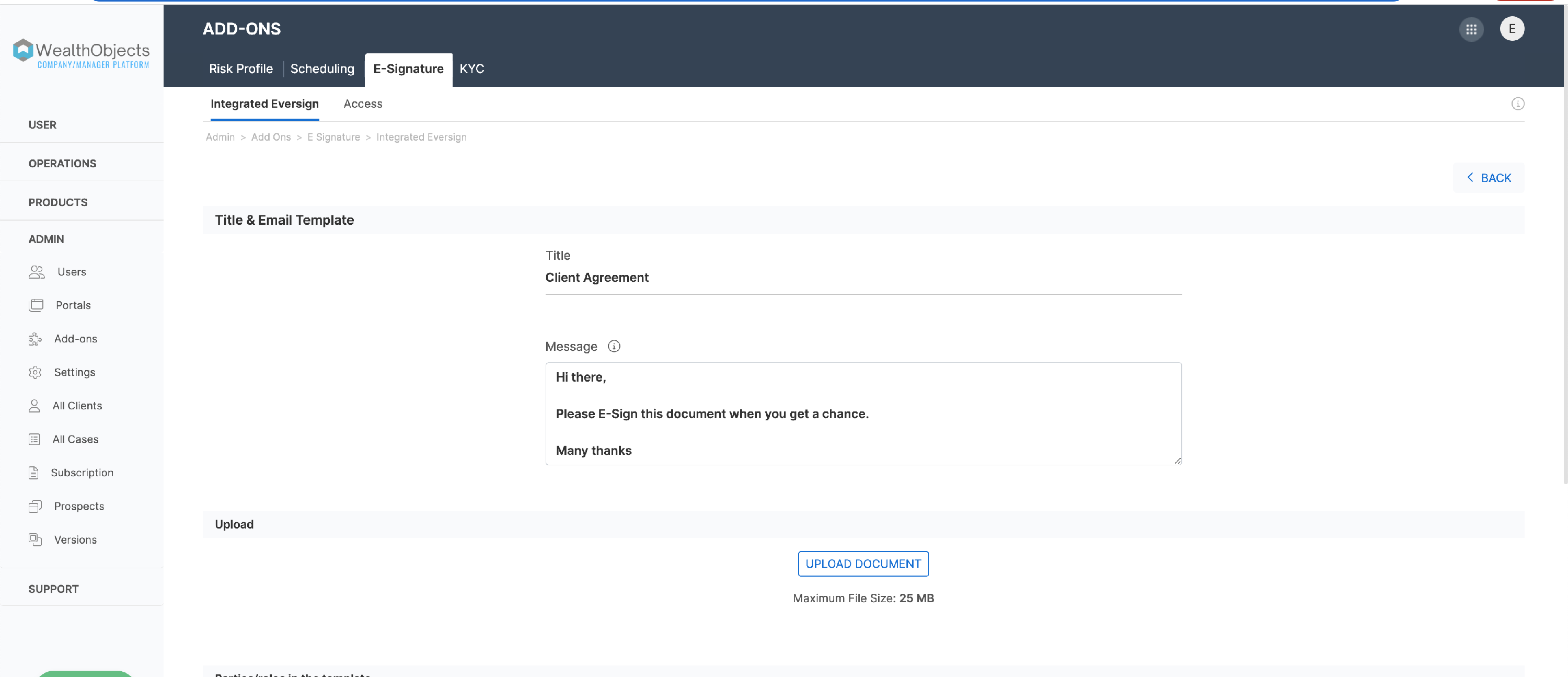This screenshot has height=677, width=1568.
Task: Open Prospects in the sidebar
Action: click(x=79, y=507)
